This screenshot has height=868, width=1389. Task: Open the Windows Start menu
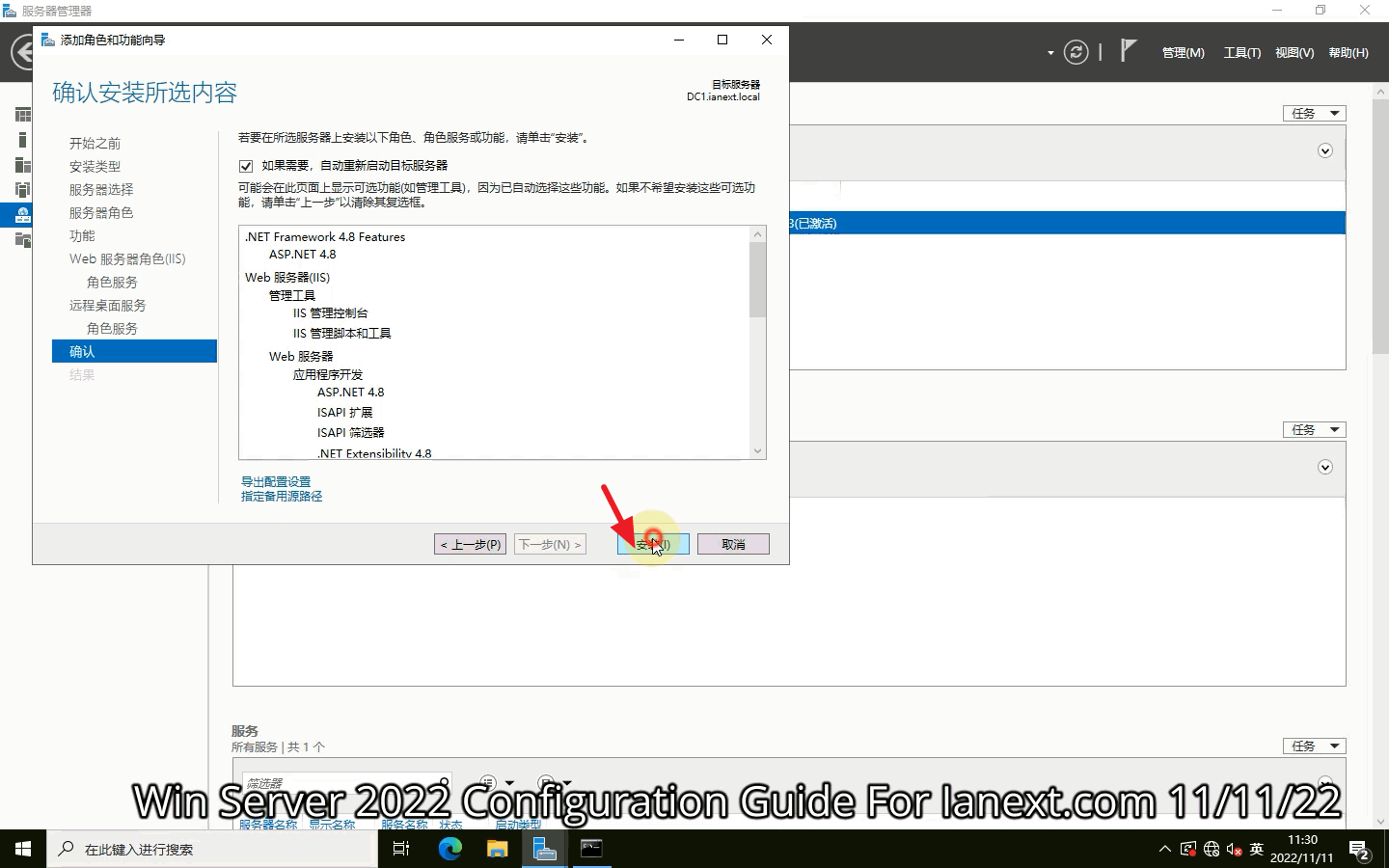click(x=23, y=849)
